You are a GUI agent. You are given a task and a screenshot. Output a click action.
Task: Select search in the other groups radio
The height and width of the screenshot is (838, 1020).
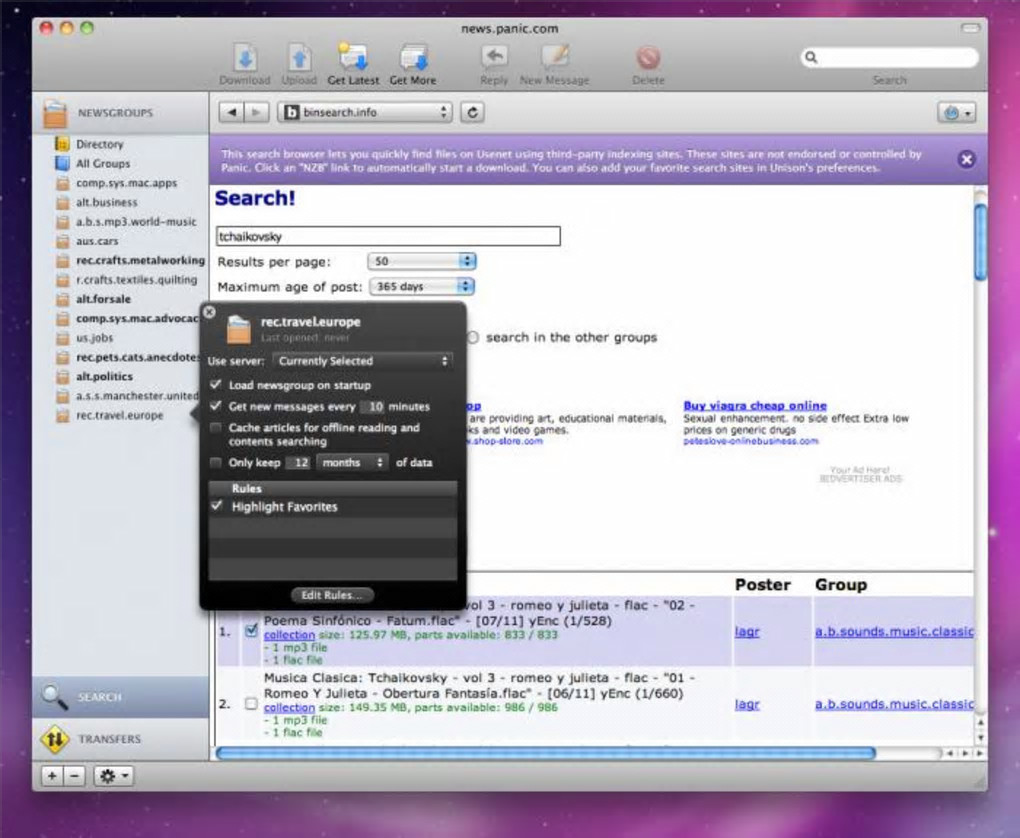click(x=473, y=338)
